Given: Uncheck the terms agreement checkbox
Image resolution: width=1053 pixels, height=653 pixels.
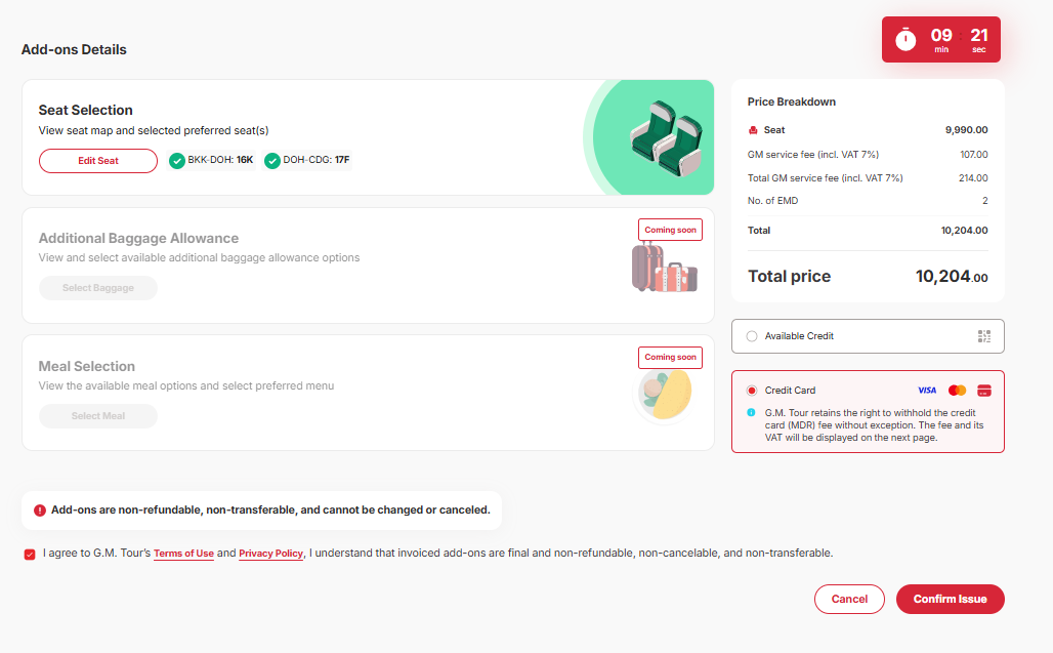Looking at the screenshot, I should pos(30,554).
